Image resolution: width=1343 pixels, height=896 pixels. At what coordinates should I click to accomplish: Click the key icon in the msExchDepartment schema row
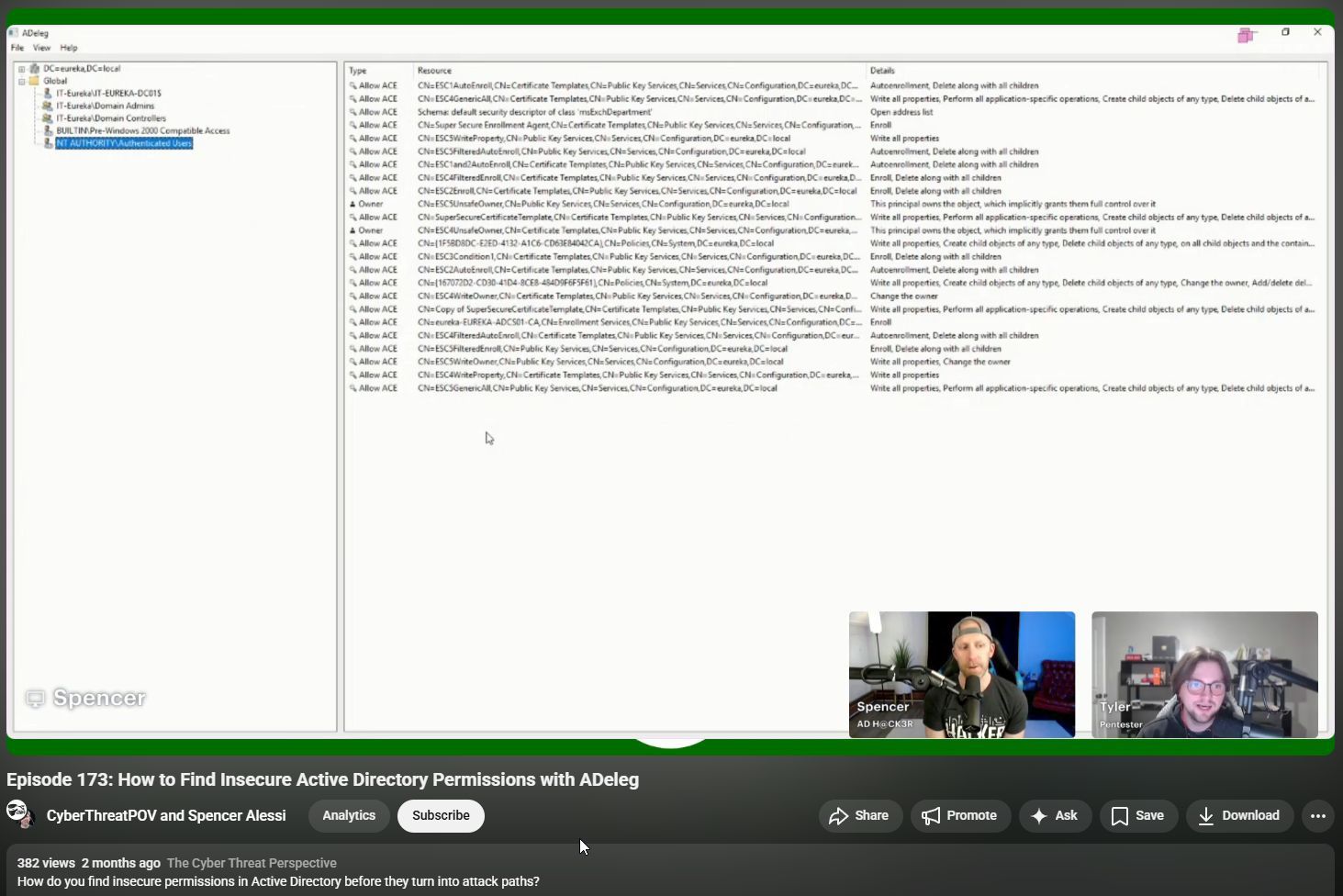click(353, 112)
